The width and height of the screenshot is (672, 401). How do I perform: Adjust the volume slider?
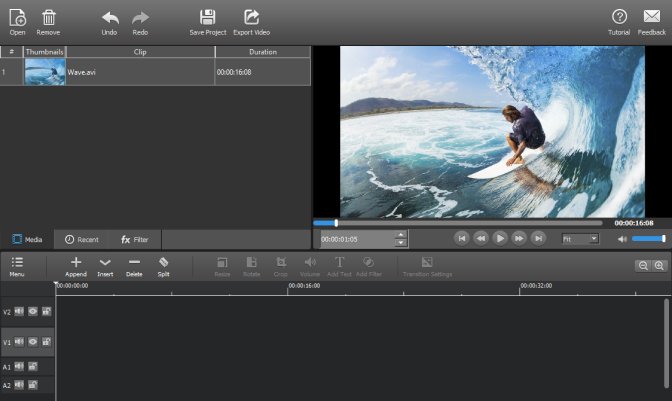pyautogui.click(x=648, y=239)
